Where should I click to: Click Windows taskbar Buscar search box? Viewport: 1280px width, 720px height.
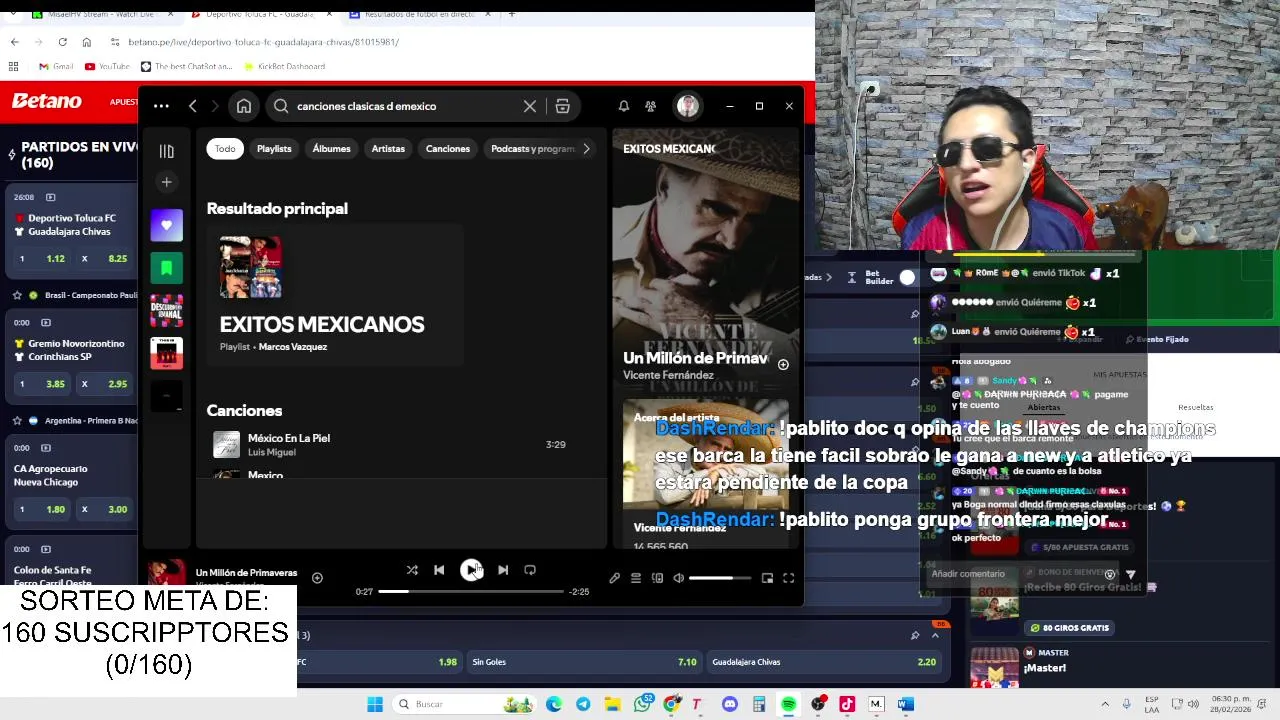(463, 704)
